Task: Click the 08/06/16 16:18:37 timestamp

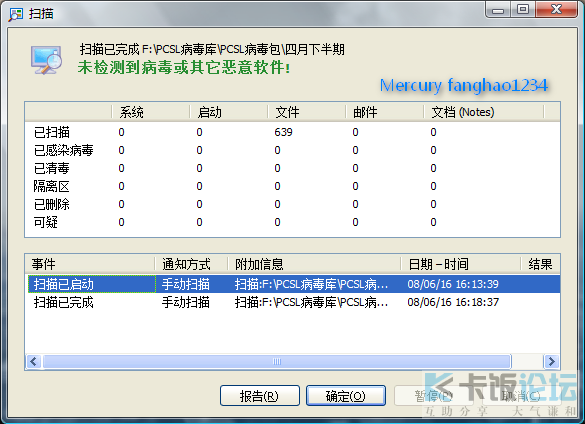Action: 453,302
